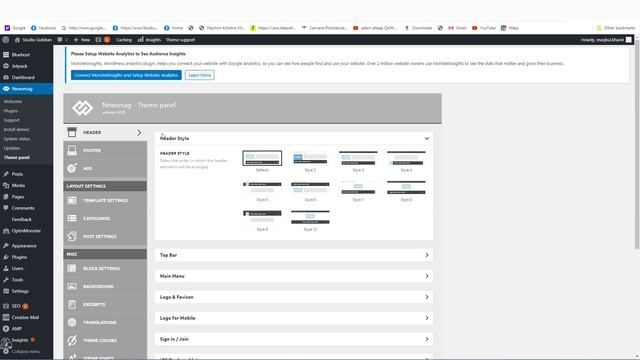This screenshot has width=640, height=360.
Task: Open Creative Mail envelope icon
Action: pos(6,317)
